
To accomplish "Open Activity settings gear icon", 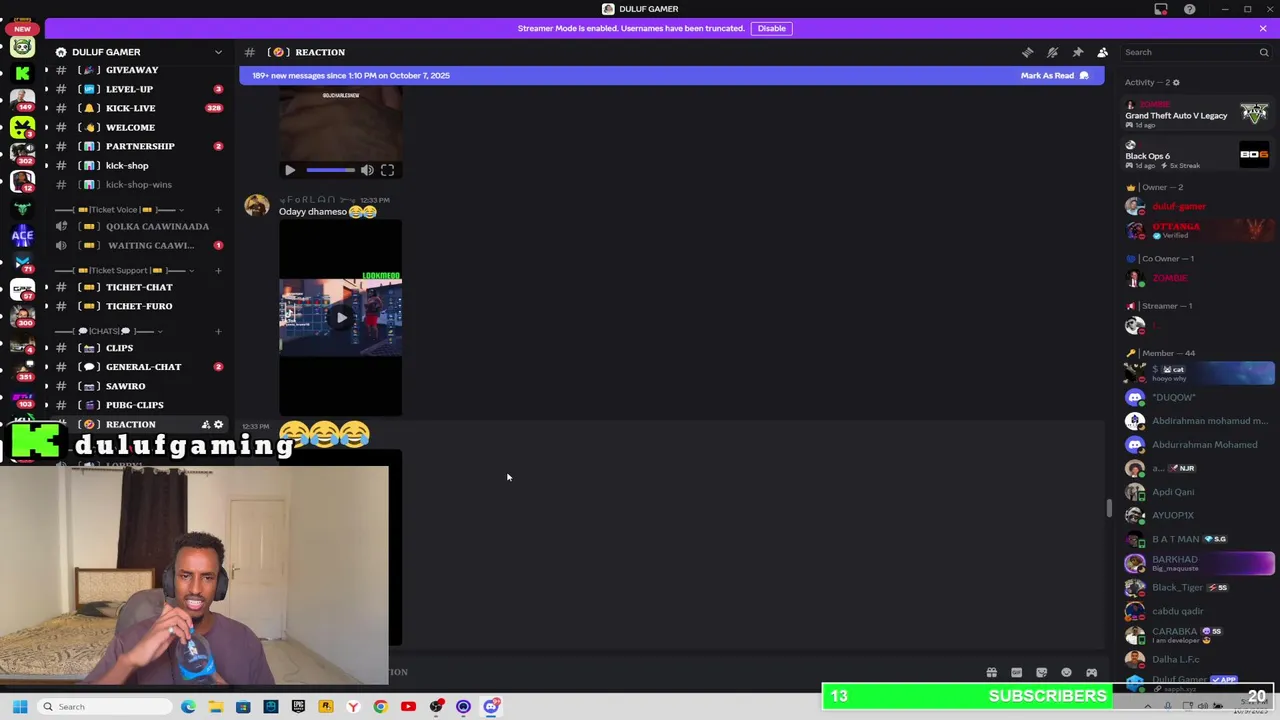I will [1176, 82].
